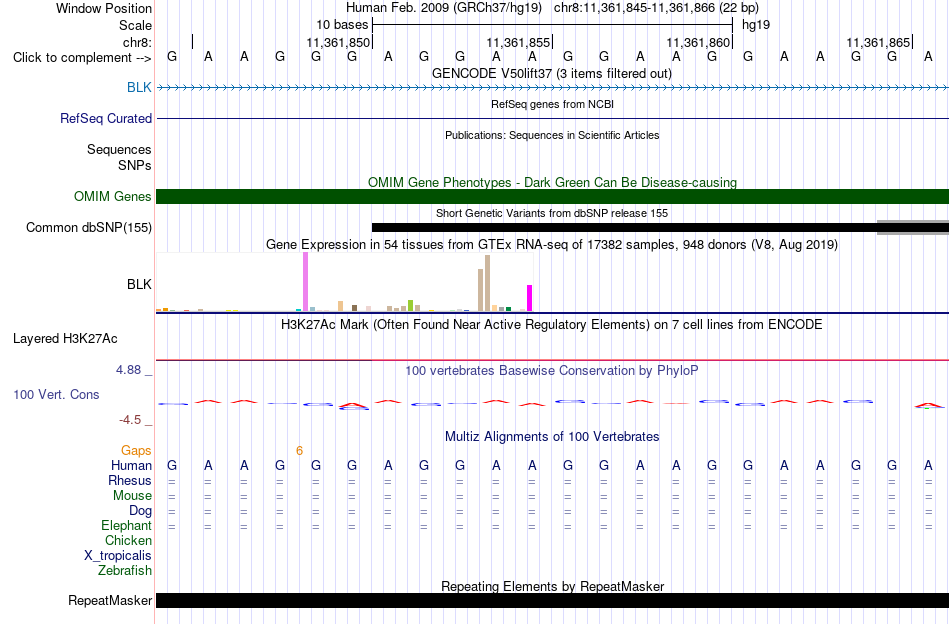This screenshot has width=950, height=624.
Task: Click the yellow-green GTEx expression bar
Action: point(410,305)
